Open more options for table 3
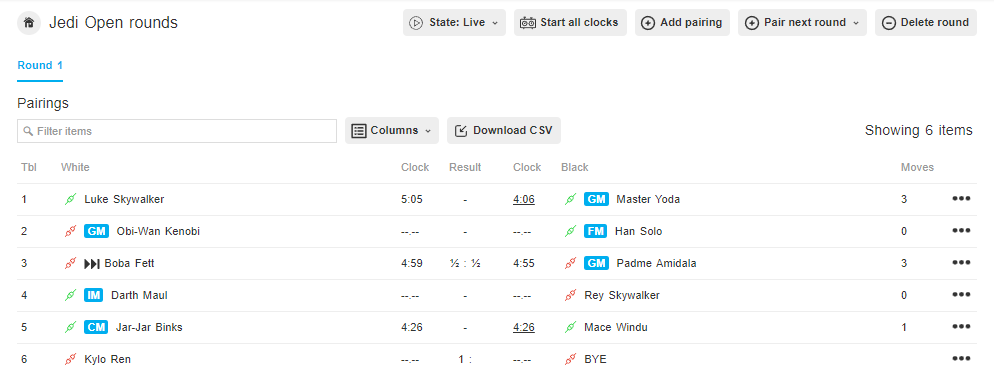 [x=961, y=263]
